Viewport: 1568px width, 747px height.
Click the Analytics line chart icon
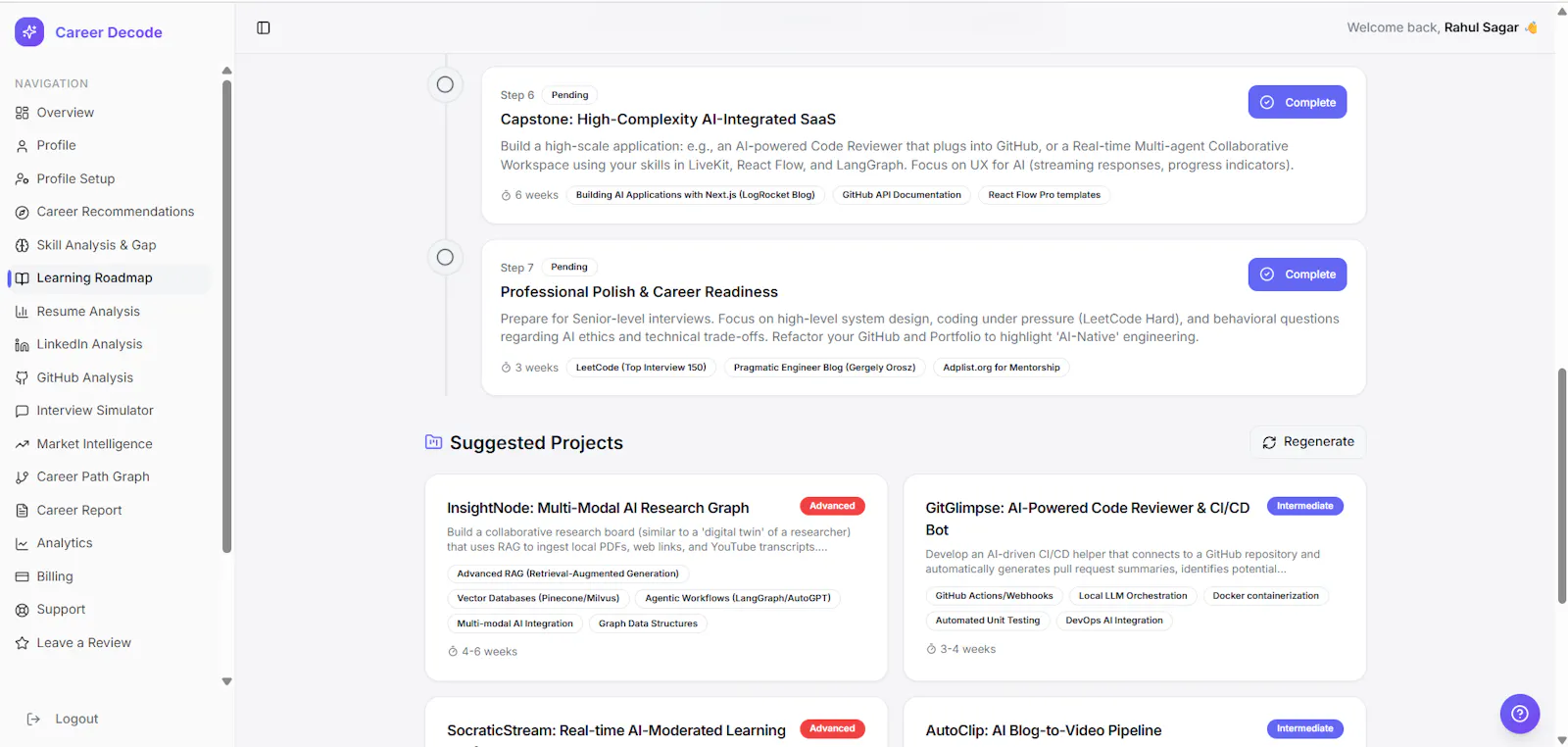pos(22,543)
